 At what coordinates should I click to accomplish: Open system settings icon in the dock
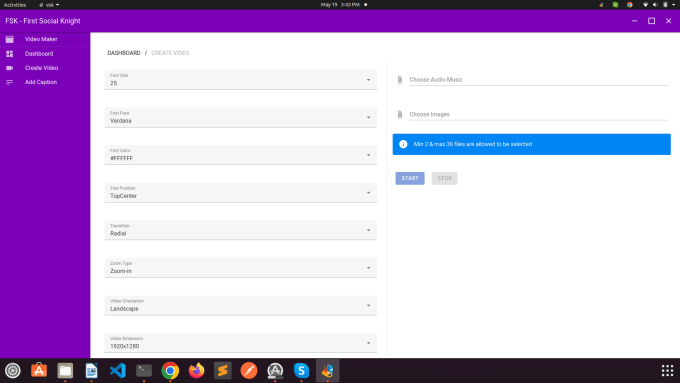[x=13, y=370]
